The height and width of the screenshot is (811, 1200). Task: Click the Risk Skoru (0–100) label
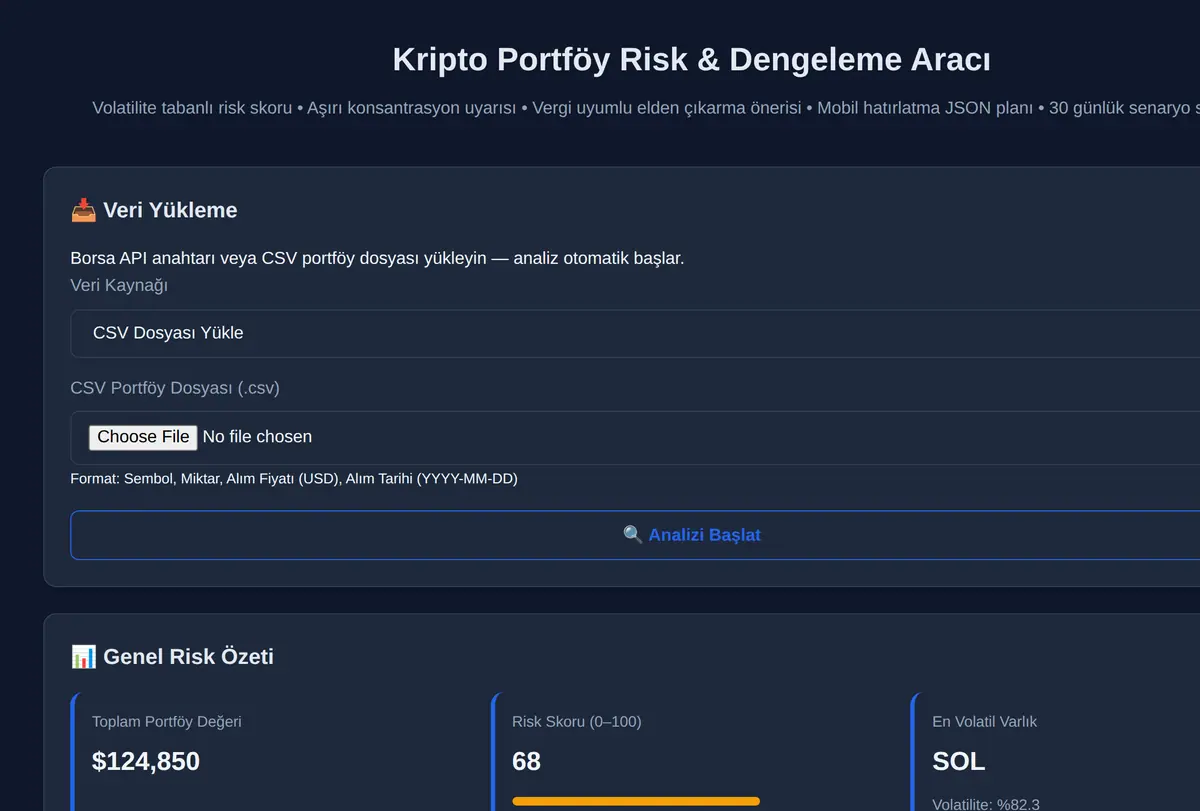[577, 721]
